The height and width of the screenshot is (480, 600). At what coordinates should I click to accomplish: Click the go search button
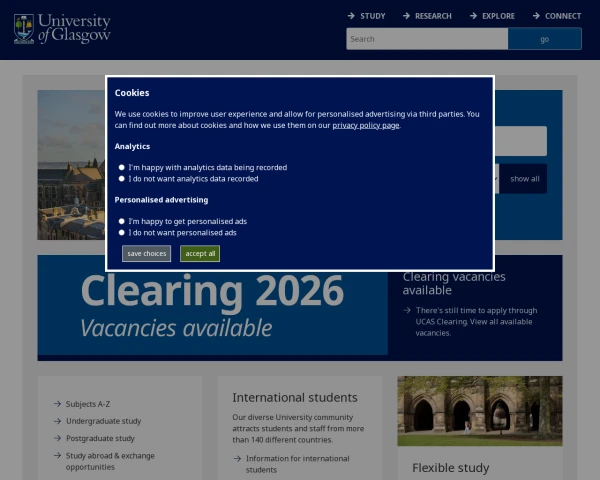[x=545, y=39]
